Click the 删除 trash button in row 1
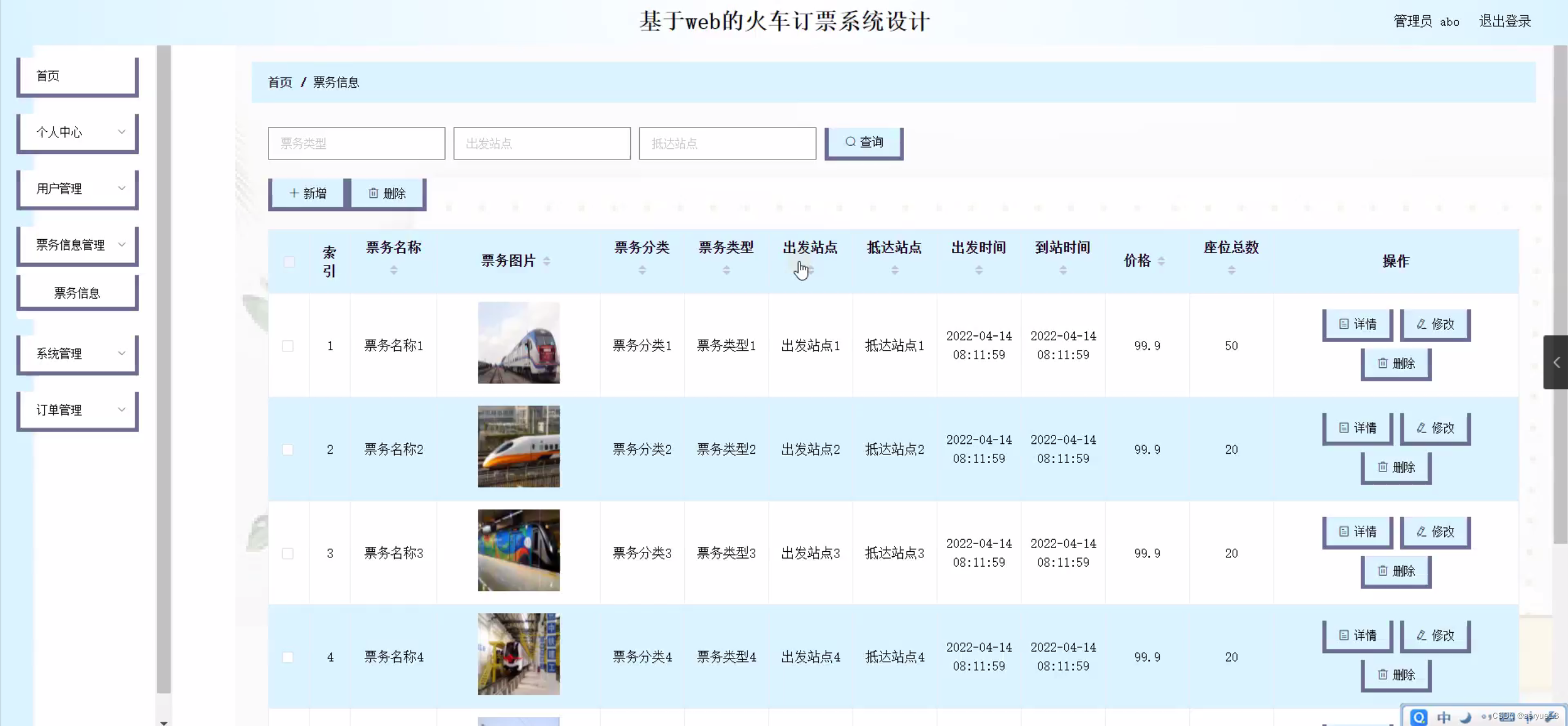The image size is (1568, 726). point(1396,364)
